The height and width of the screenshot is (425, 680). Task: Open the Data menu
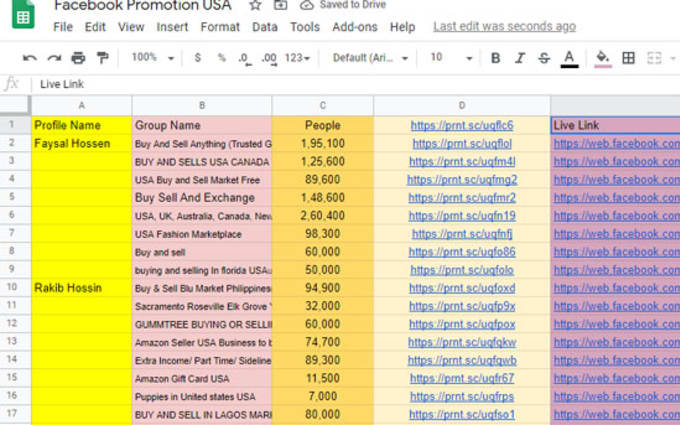point(265,27)
